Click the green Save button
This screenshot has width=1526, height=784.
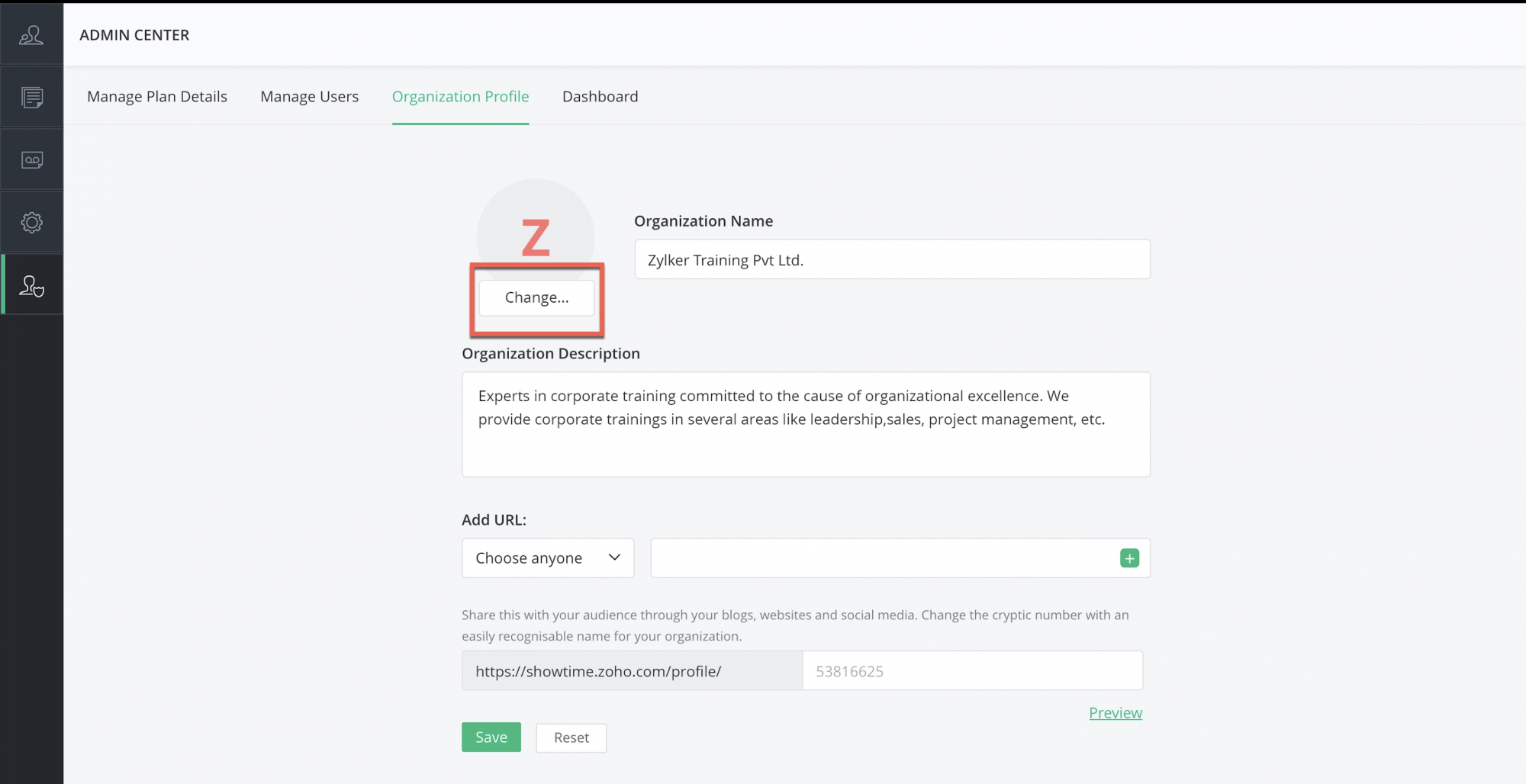[x=491, y=737]
